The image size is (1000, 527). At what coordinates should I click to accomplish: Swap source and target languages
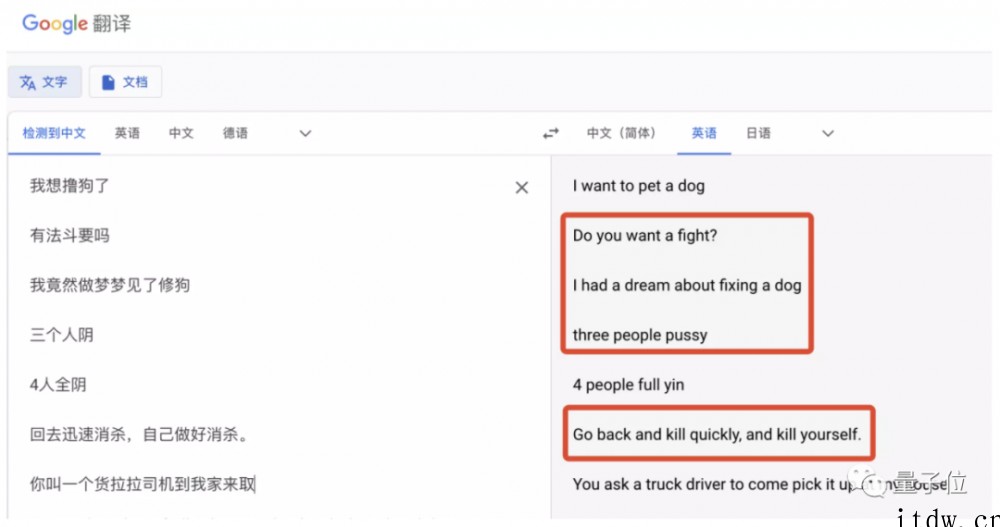click(x=550, y=133)
